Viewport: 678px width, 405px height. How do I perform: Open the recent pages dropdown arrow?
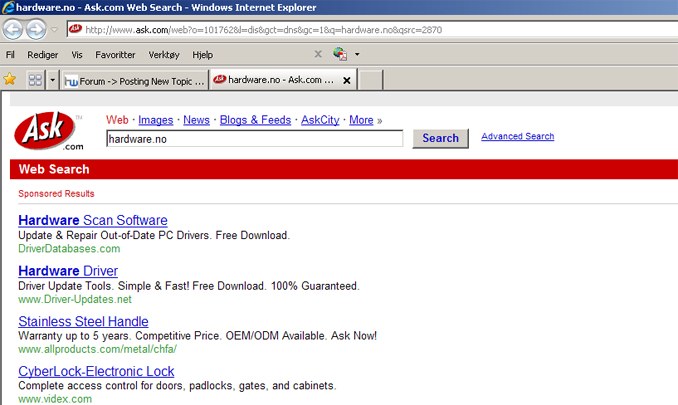pos(54,30)
